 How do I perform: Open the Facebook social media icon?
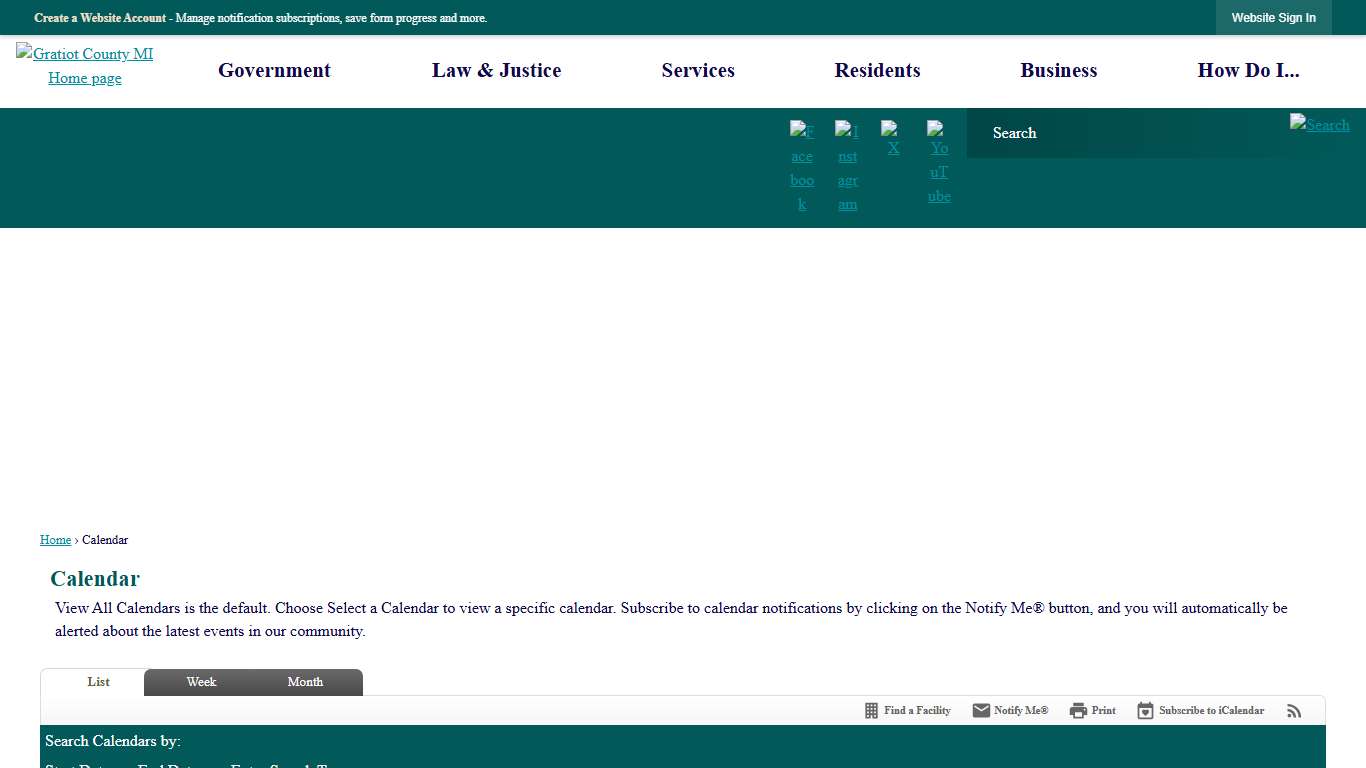click(x=802, y=166)
